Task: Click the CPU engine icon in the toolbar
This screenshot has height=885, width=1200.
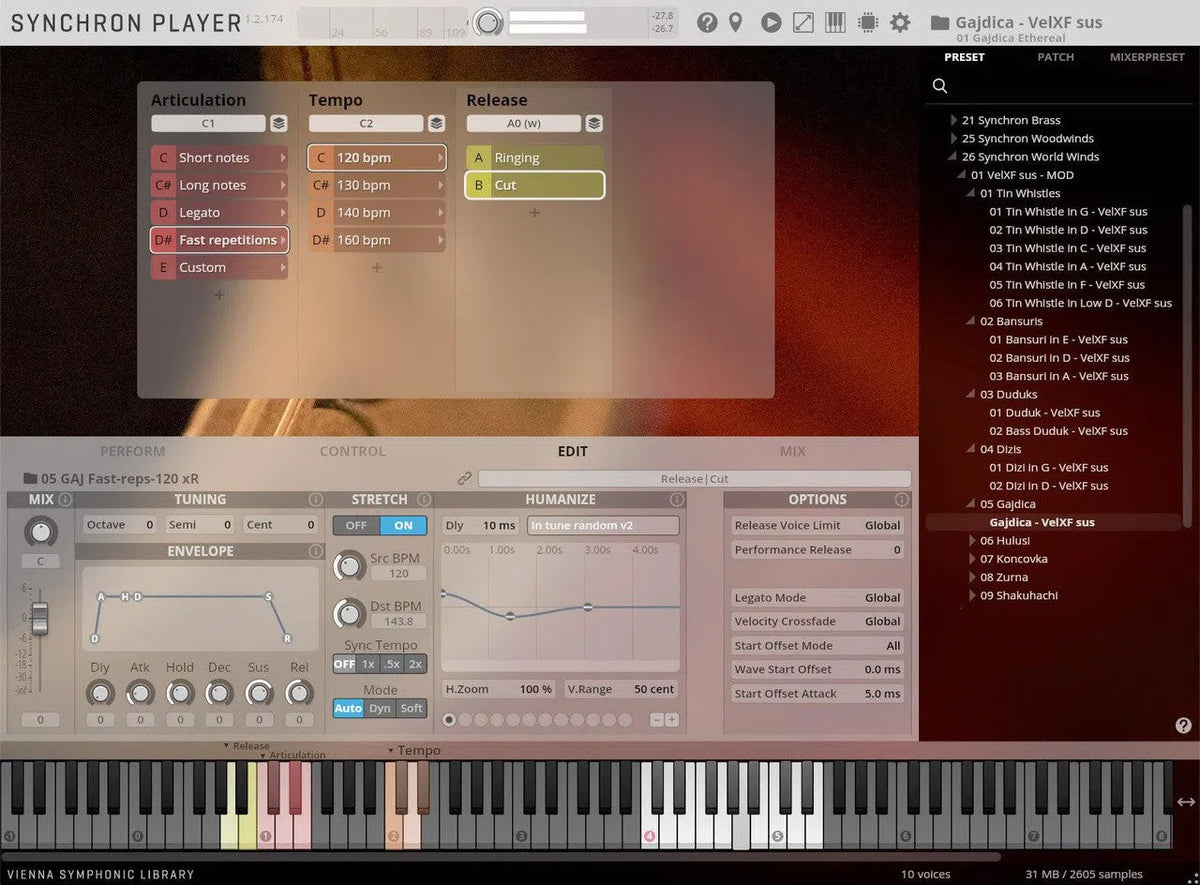Action: [866, 22]
